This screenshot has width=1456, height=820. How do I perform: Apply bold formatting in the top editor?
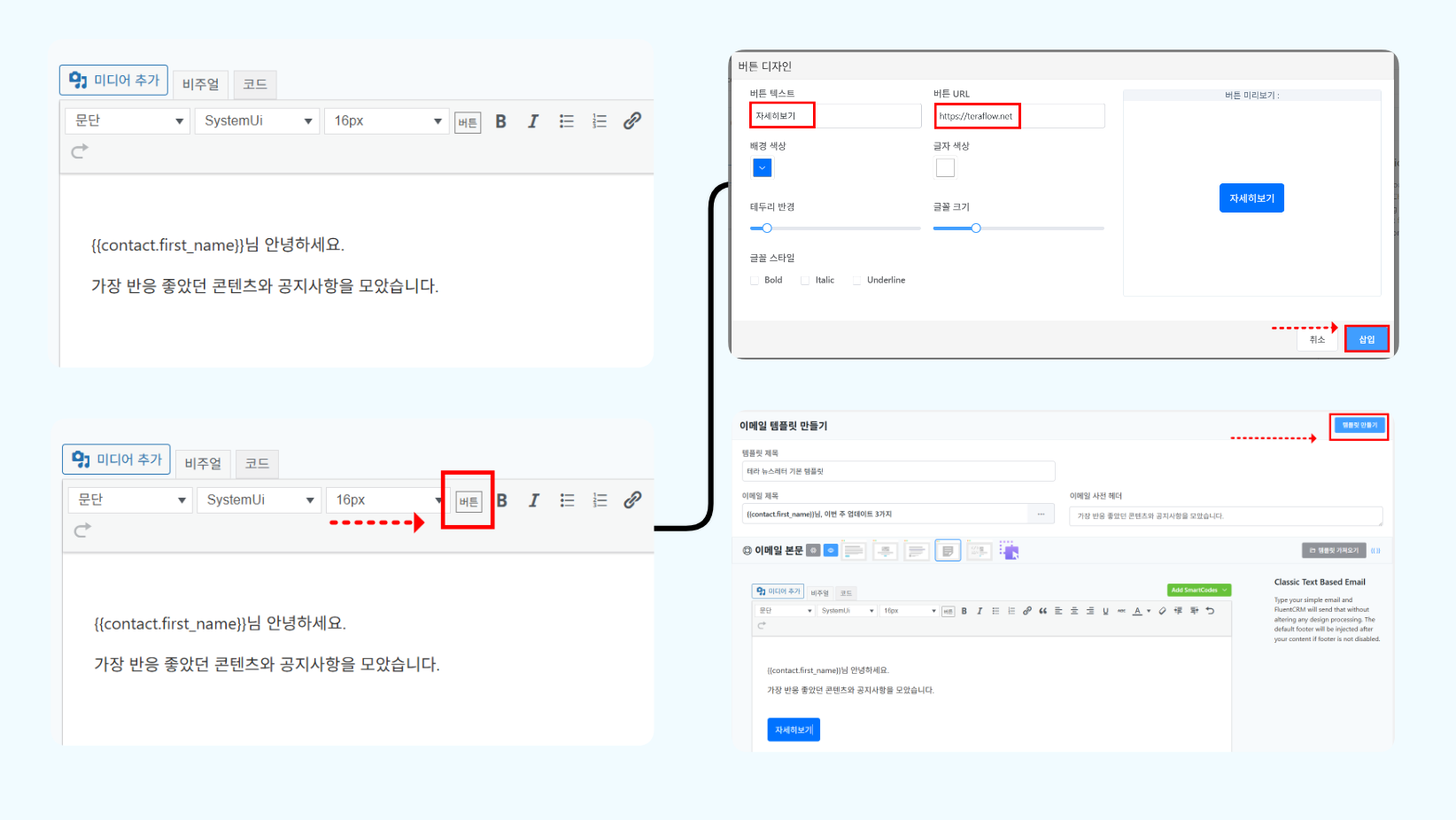tap(500, 121)
